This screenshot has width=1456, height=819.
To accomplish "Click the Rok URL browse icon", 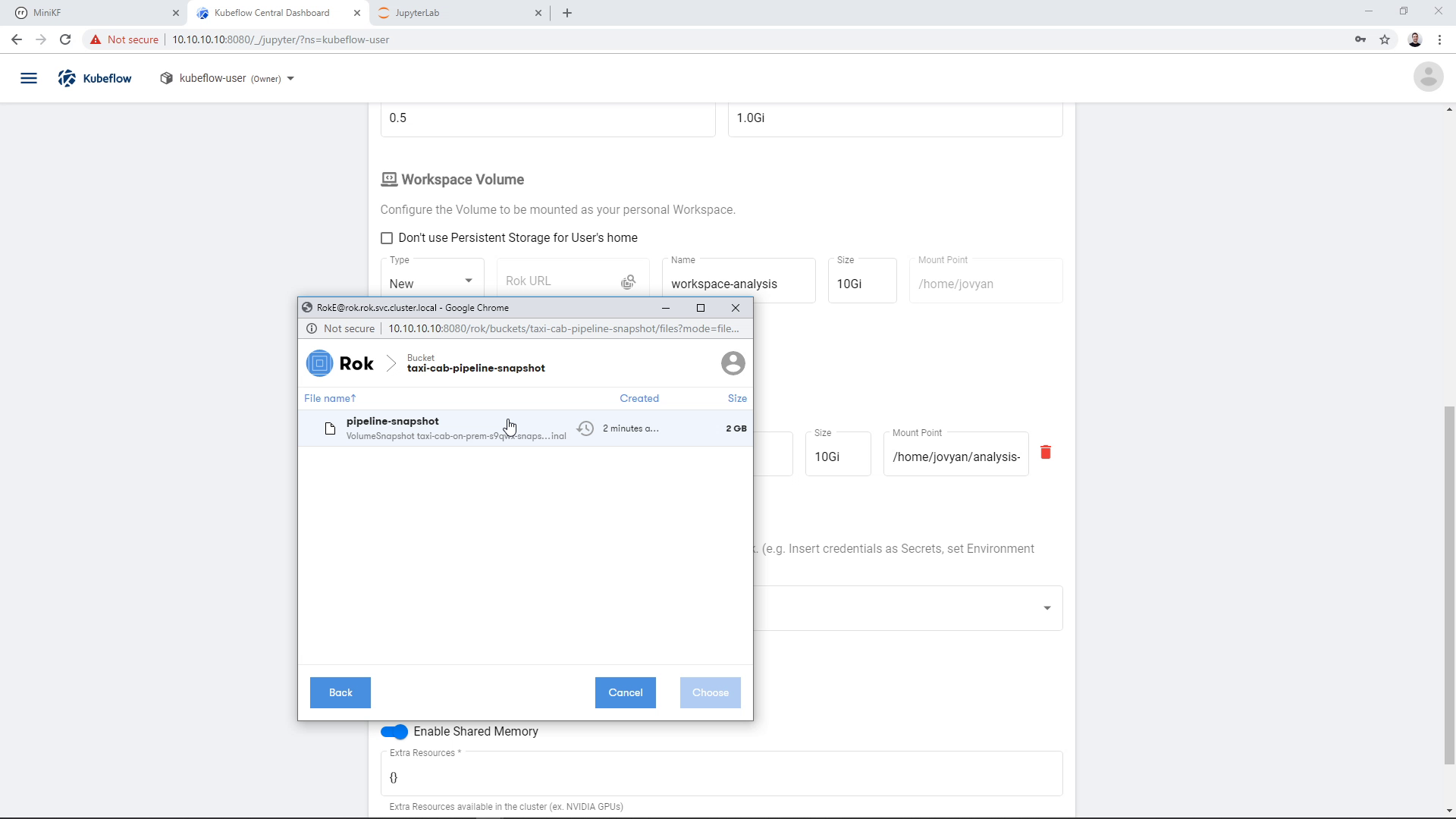I will tap(628, 282).
